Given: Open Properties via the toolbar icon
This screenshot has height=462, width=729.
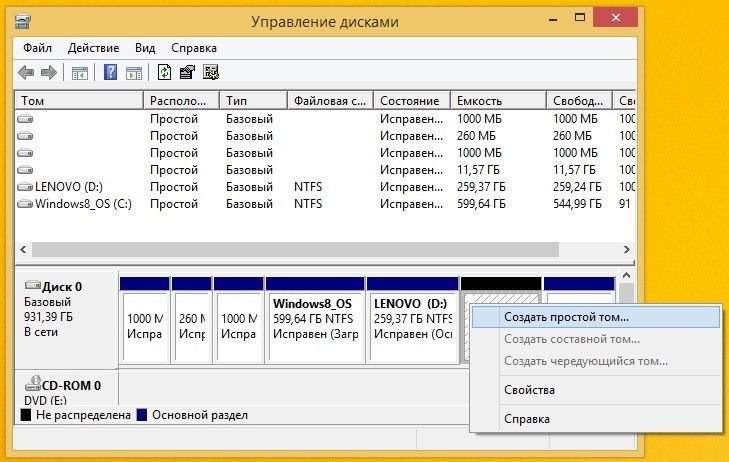Looking at the screenshot, I should coord(187,72).
